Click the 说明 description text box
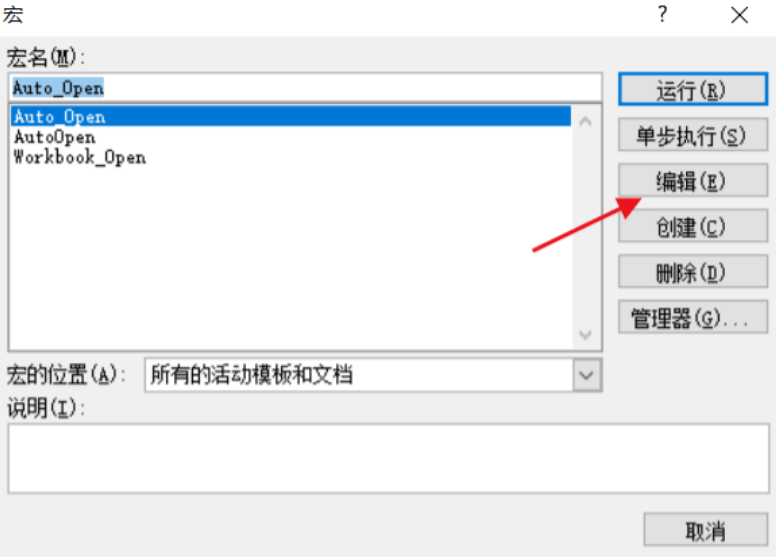776x557 pixels. tap(388, 458)
